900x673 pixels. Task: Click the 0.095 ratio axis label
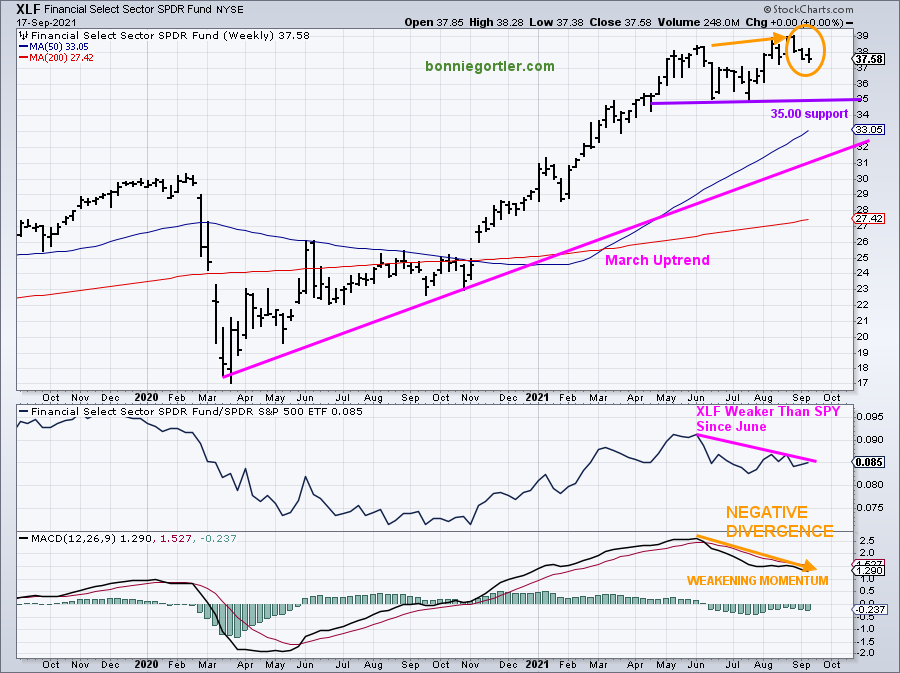coord(868,417)
